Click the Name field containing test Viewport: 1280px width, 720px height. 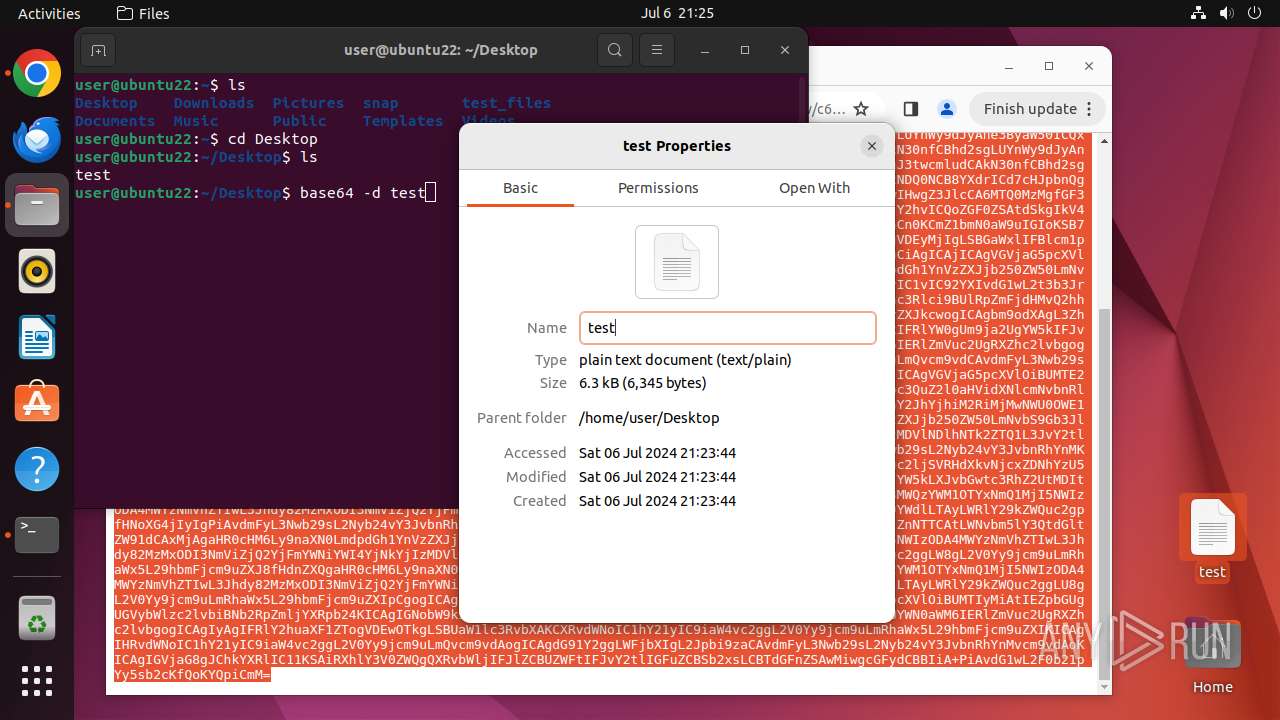727,328
